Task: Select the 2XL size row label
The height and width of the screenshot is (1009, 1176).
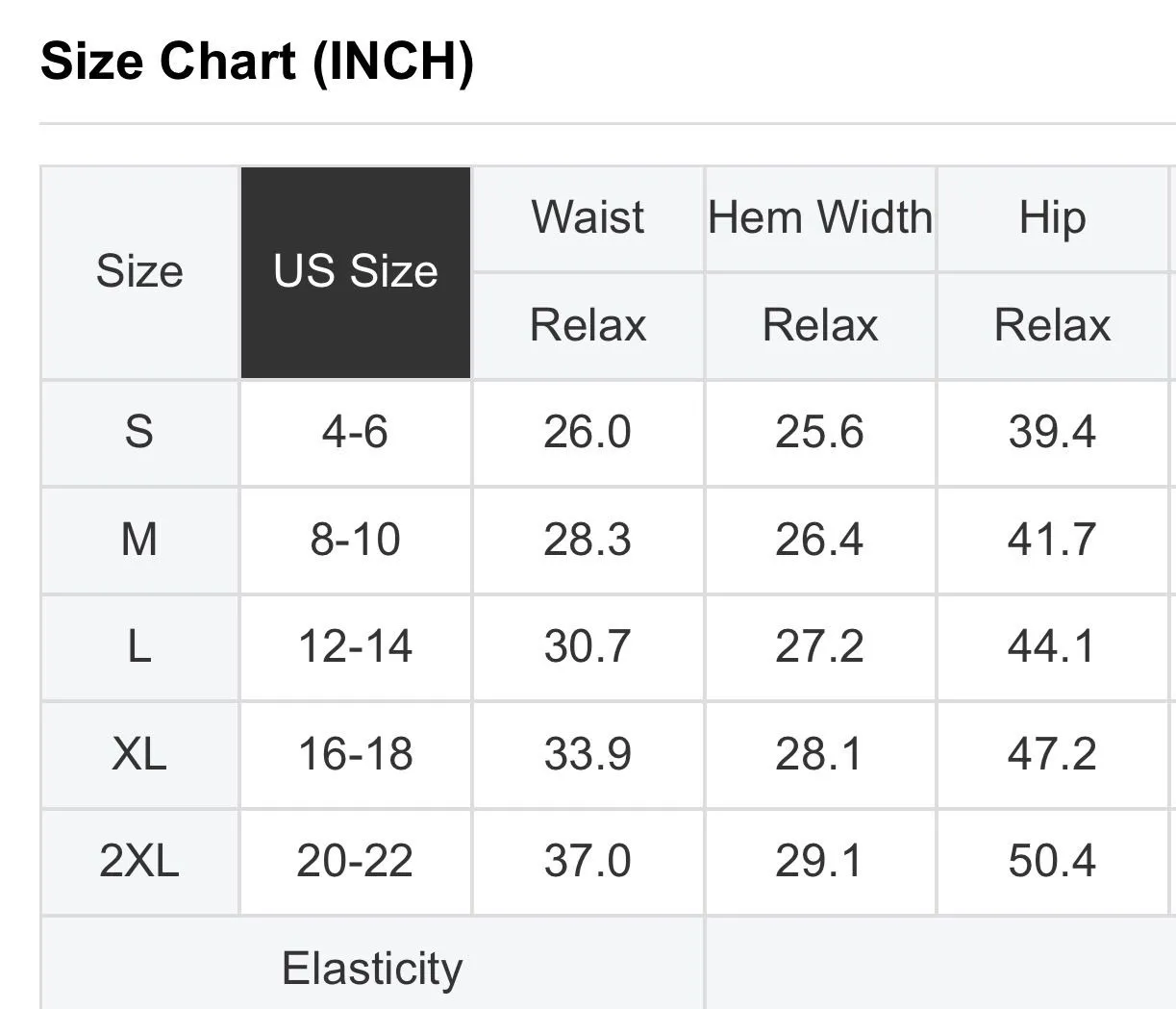Action: (x=139, y=861)
